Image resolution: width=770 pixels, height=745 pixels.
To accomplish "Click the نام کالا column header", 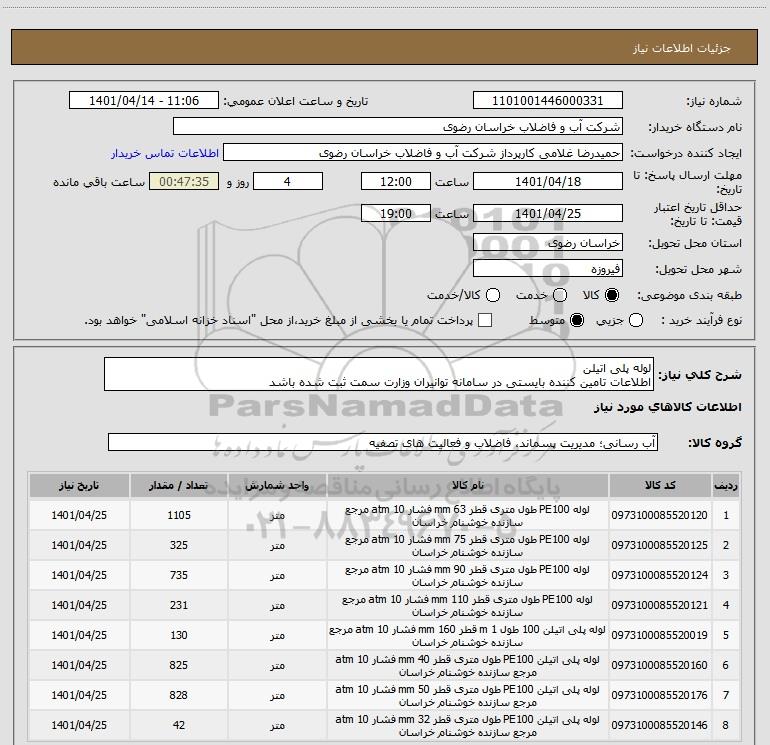I will pyautogui.click(x=468, y=486).
